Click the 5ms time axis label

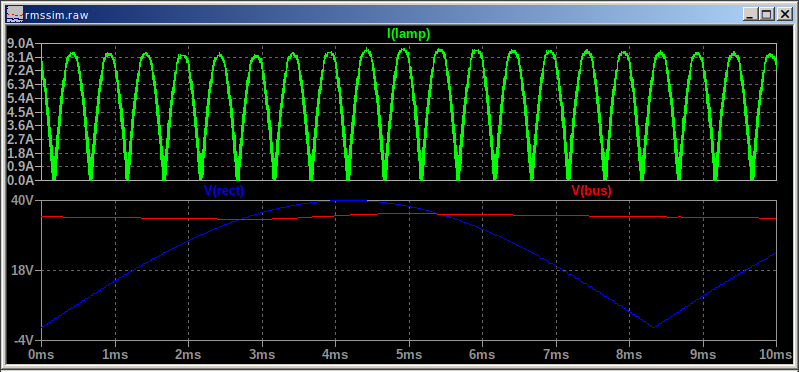point(408,354)
